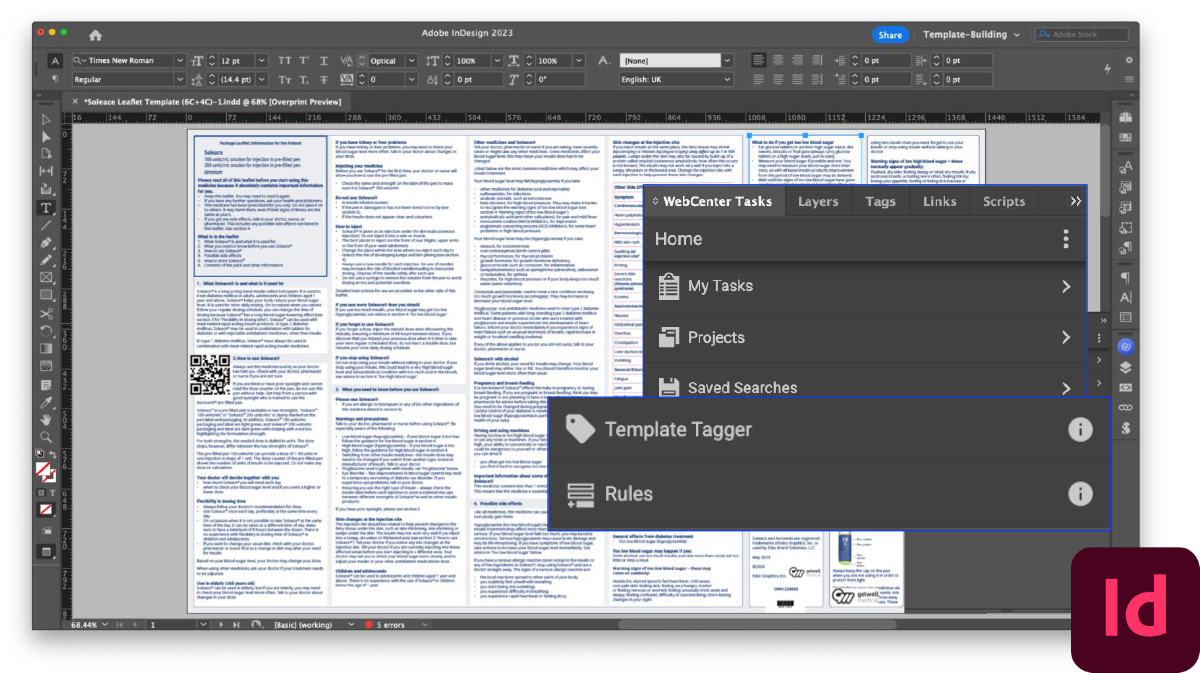
Task: Open the Regular font style dropdown
Action: (180, 79)
